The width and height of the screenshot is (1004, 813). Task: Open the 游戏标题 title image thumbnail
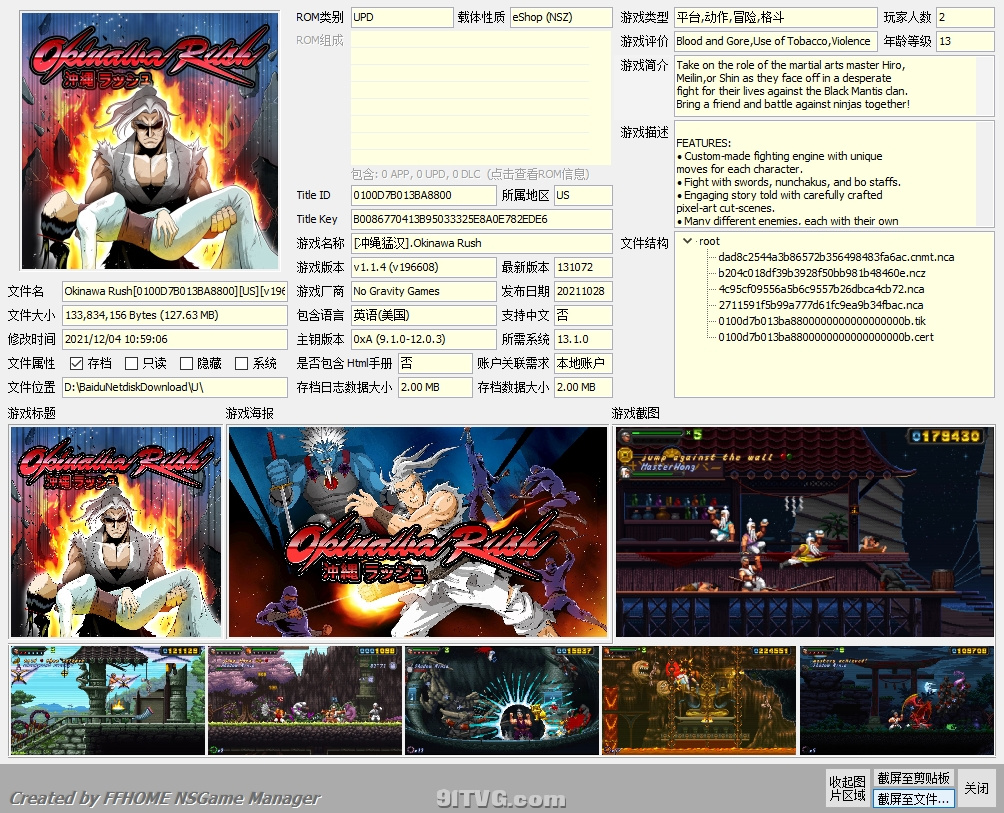pos(115,532)
